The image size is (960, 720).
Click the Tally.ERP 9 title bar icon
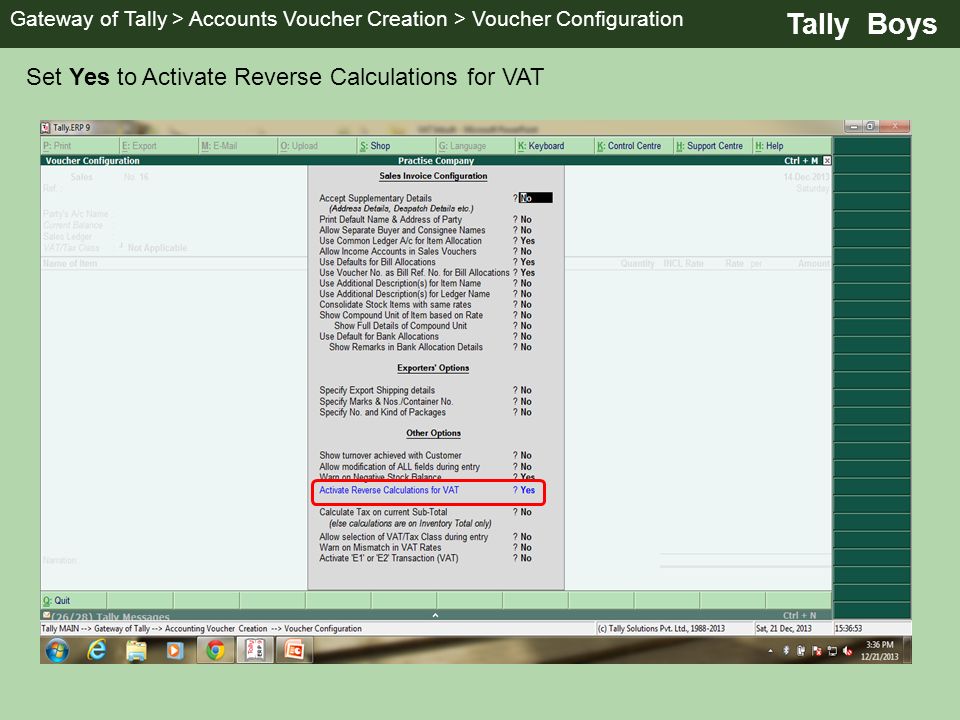click(45, 127)
